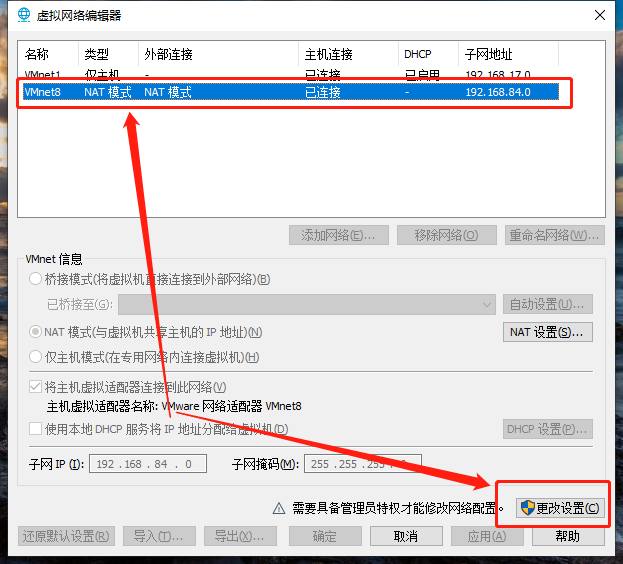The width and height of the screenshot is (623, 564).
Task: Click the 自动设置(U)... button
Action: pyautogui.click(x=548, y=304)
